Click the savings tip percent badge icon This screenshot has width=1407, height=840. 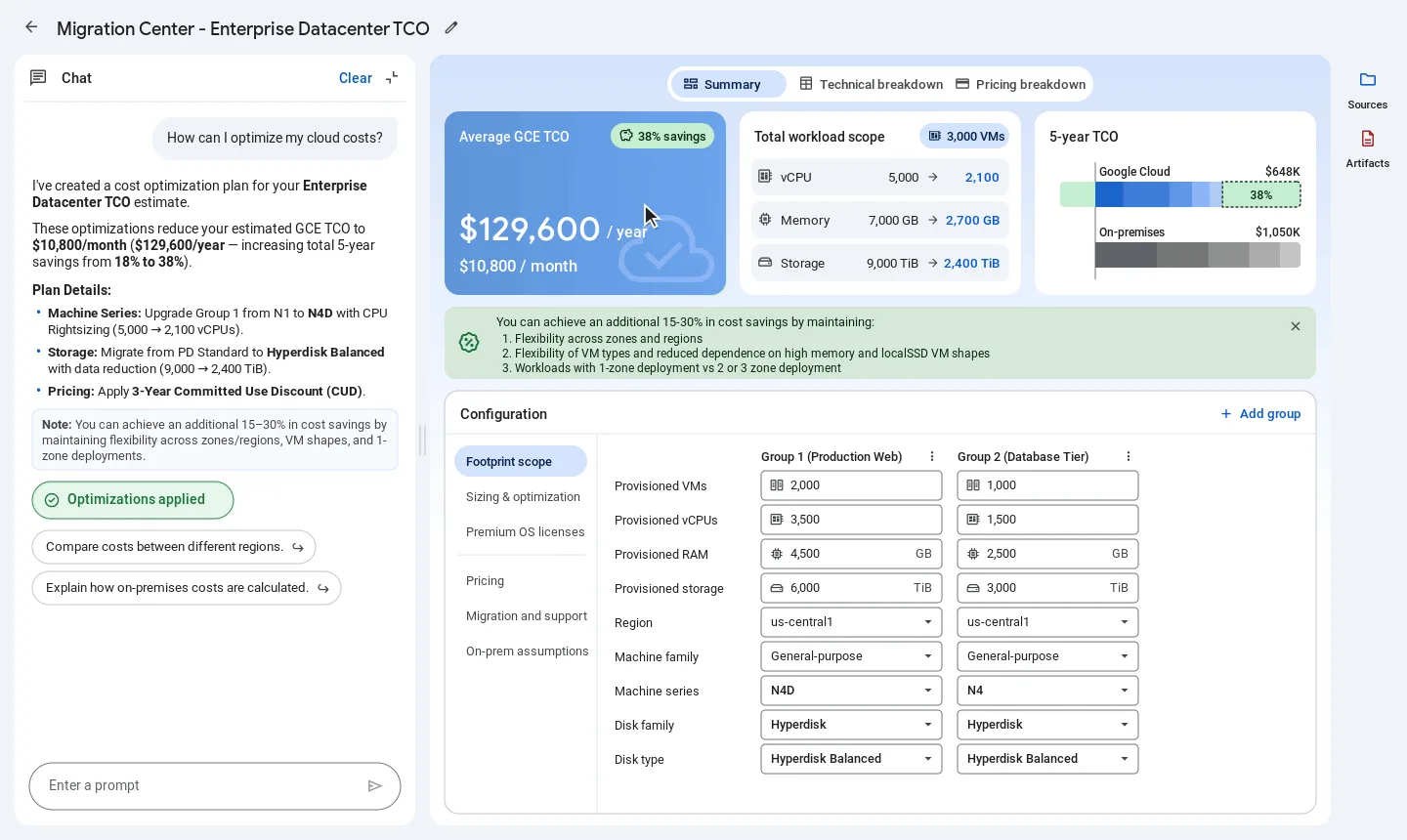pyautogui.click(x=469, y=342)
